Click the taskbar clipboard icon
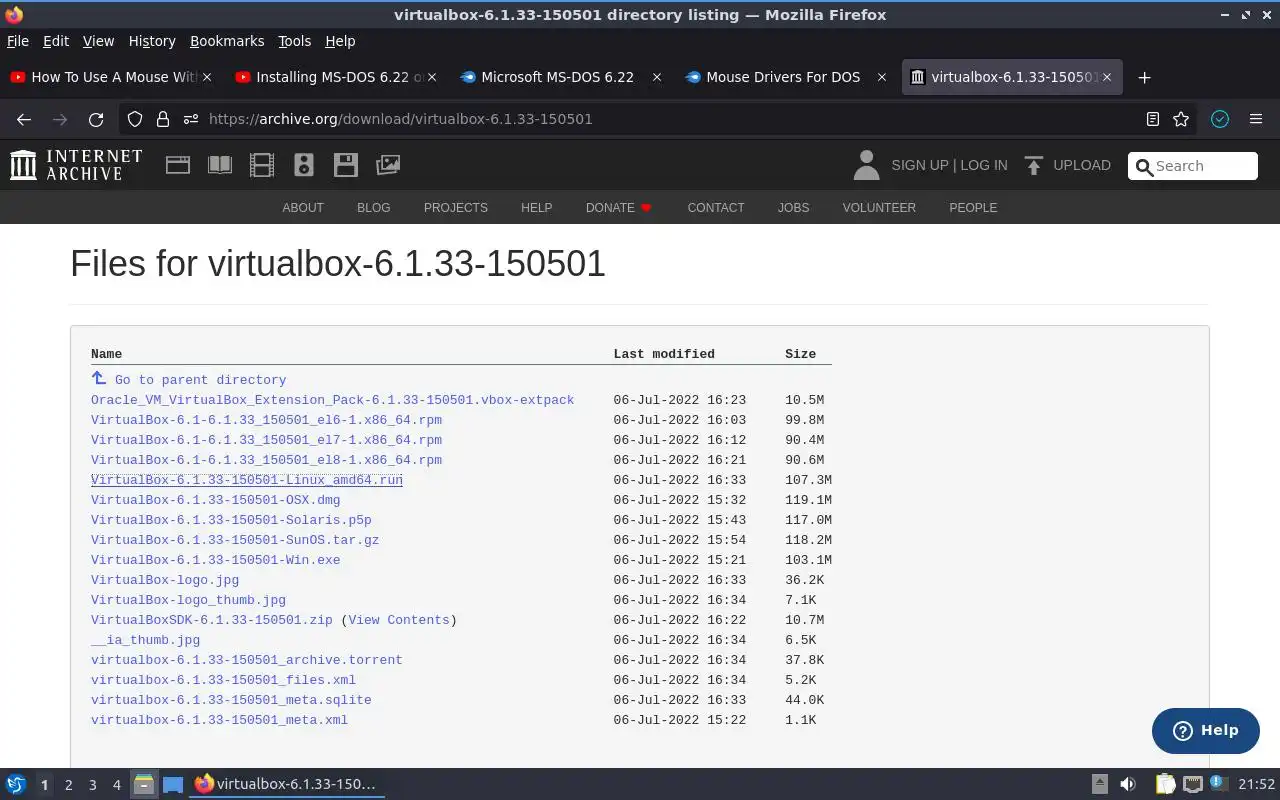The image size is (1280, 800). [1166, 785]
